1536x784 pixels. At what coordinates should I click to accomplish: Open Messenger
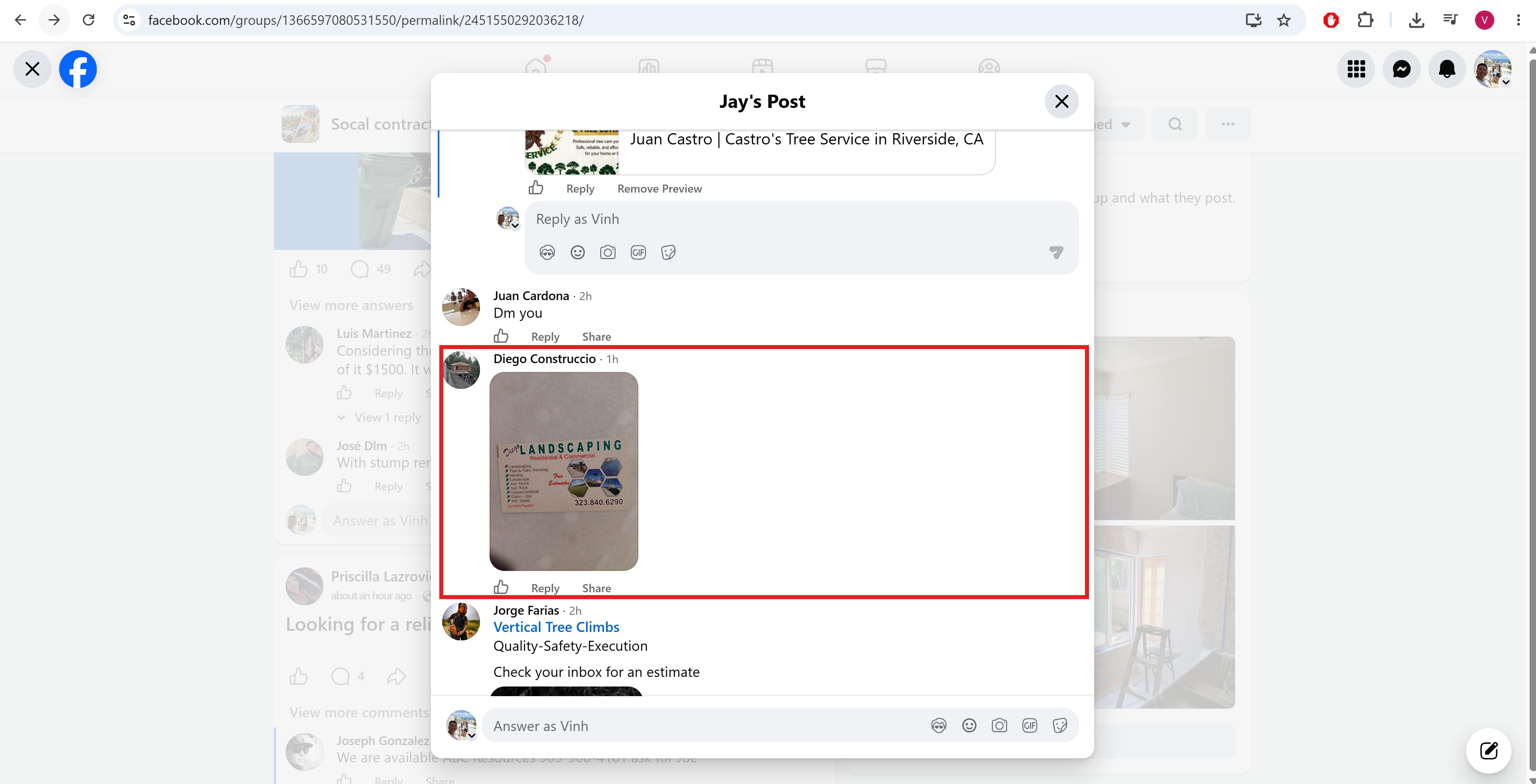click(1402, 69)
